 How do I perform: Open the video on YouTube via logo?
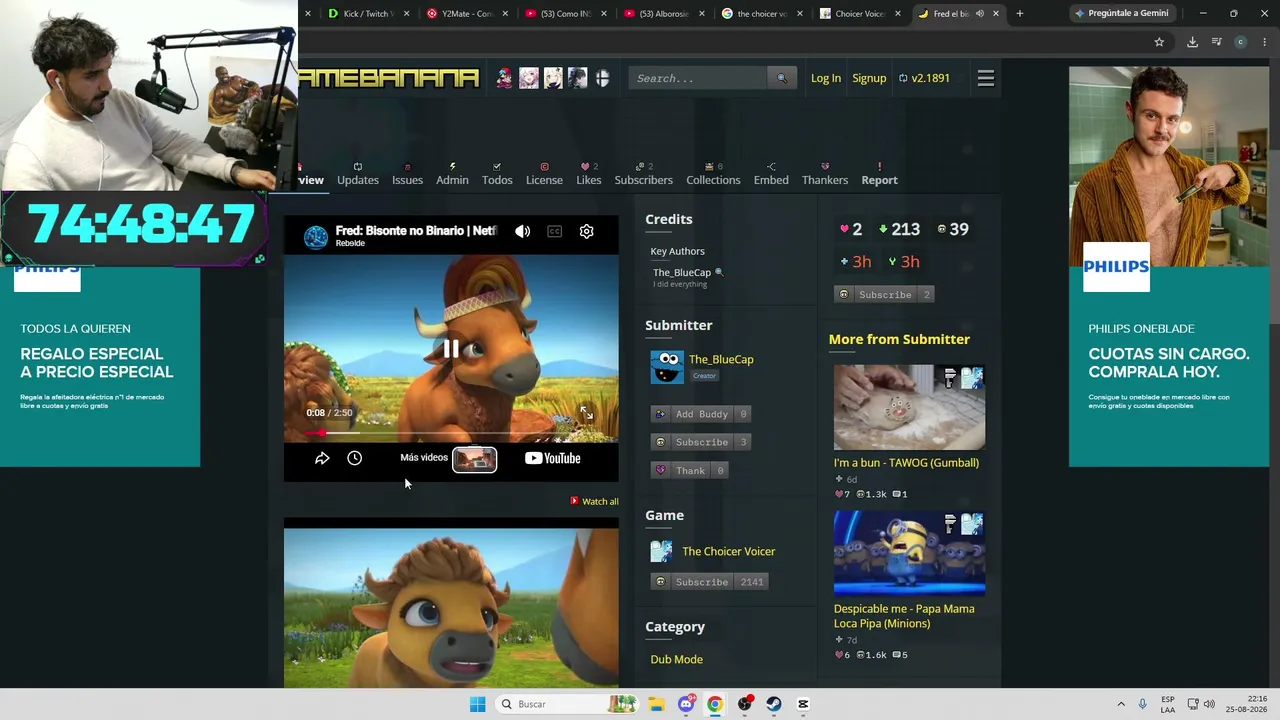[552, 458]
